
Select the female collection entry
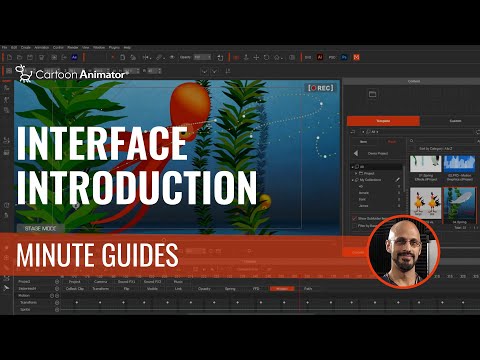(x=363, y=193)
